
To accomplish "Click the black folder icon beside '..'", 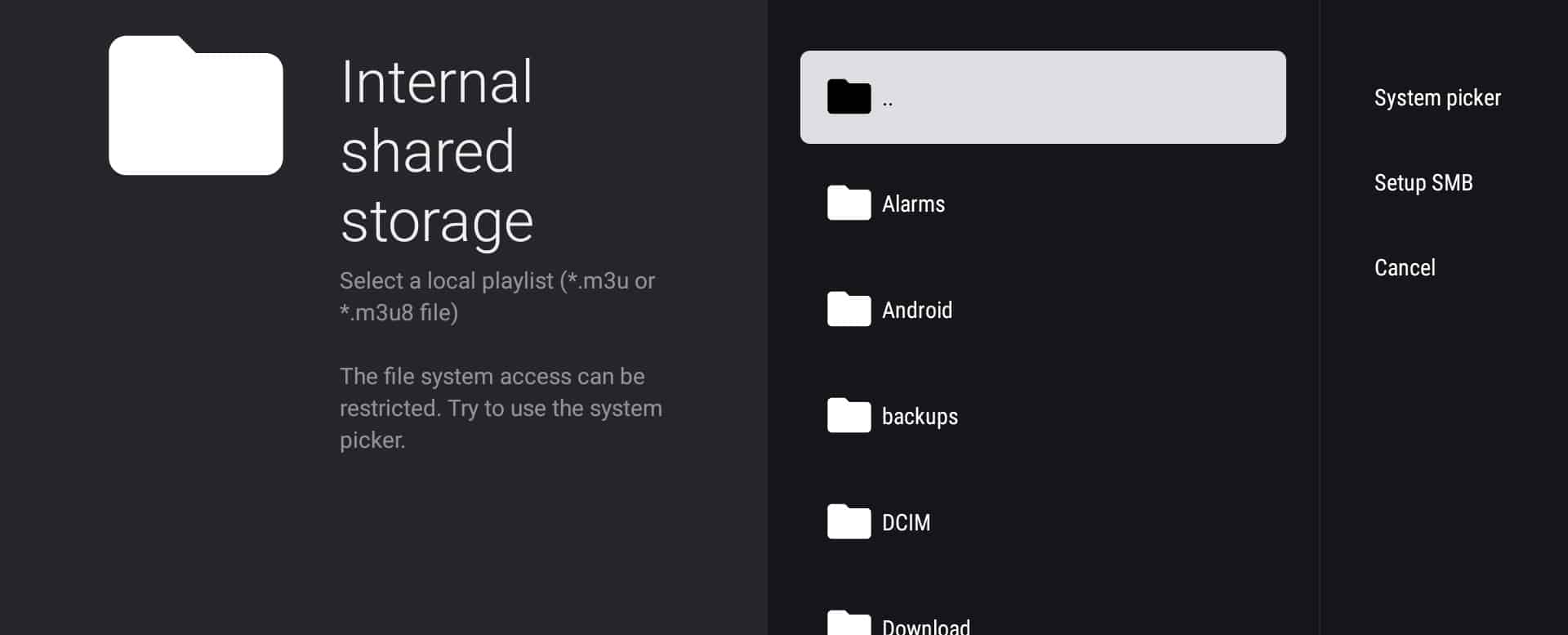I will 849,96.
